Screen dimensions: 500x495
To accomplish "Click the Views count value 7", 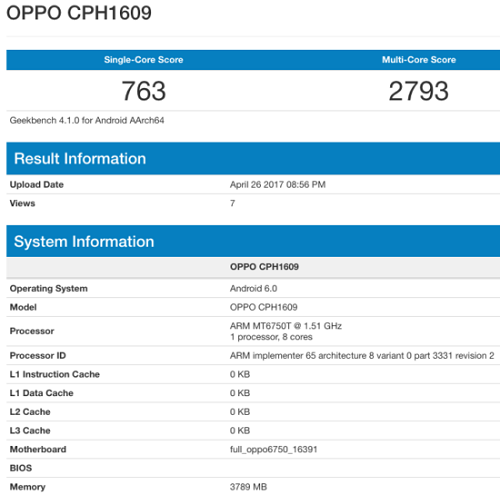I will pyautogui.click(x=232, y=203).
